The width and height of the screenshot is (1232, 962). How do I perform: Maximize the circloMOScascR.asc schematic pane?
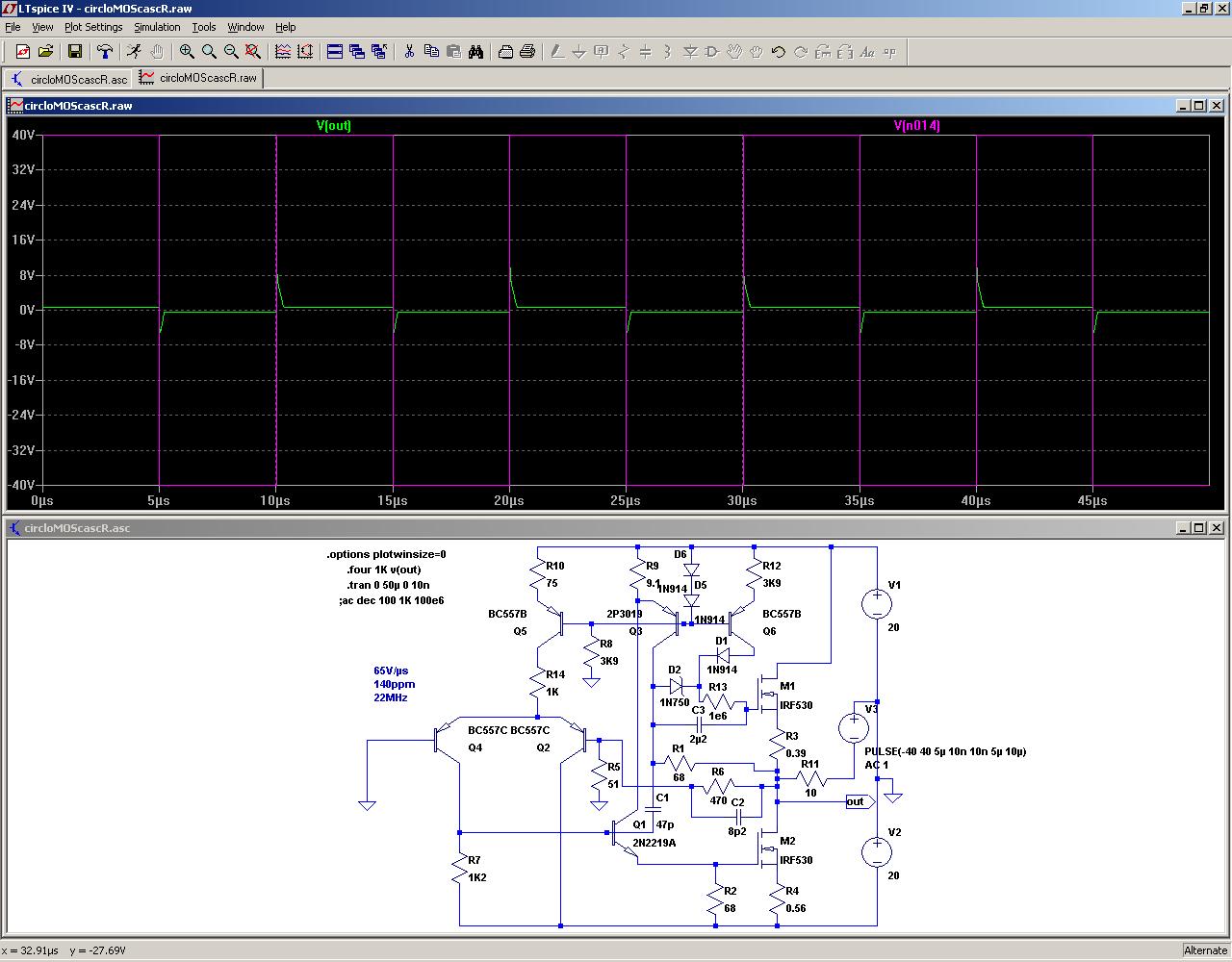coord(1198,528)
